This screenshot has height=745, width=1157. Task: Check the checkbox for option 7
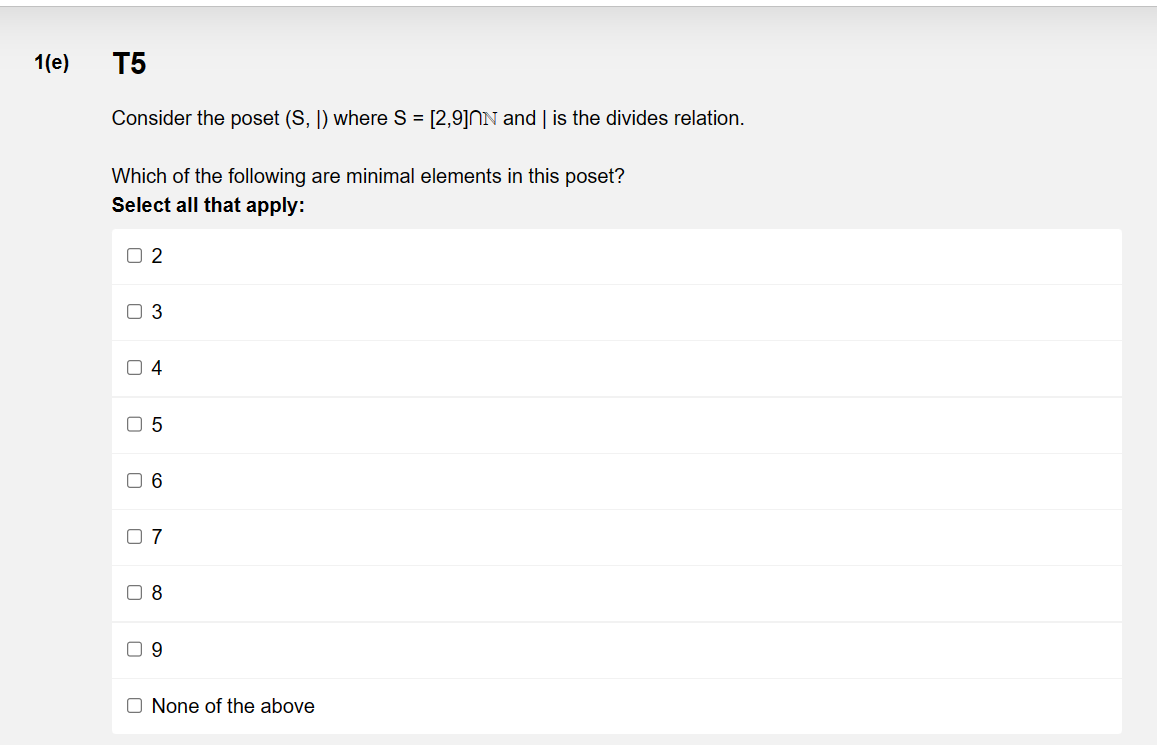click(134, 536)
